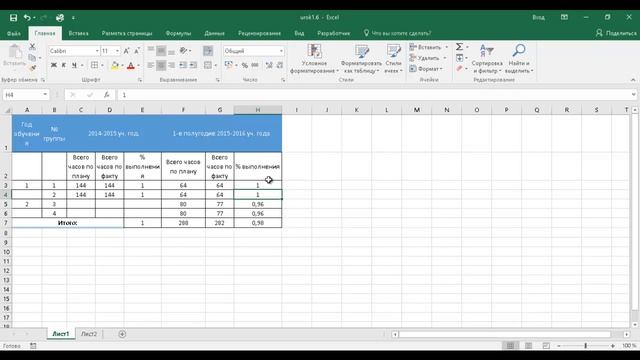Switch to Вставка ribbon tab
This screenshot has height=360, width=640.
coord(78,33)
